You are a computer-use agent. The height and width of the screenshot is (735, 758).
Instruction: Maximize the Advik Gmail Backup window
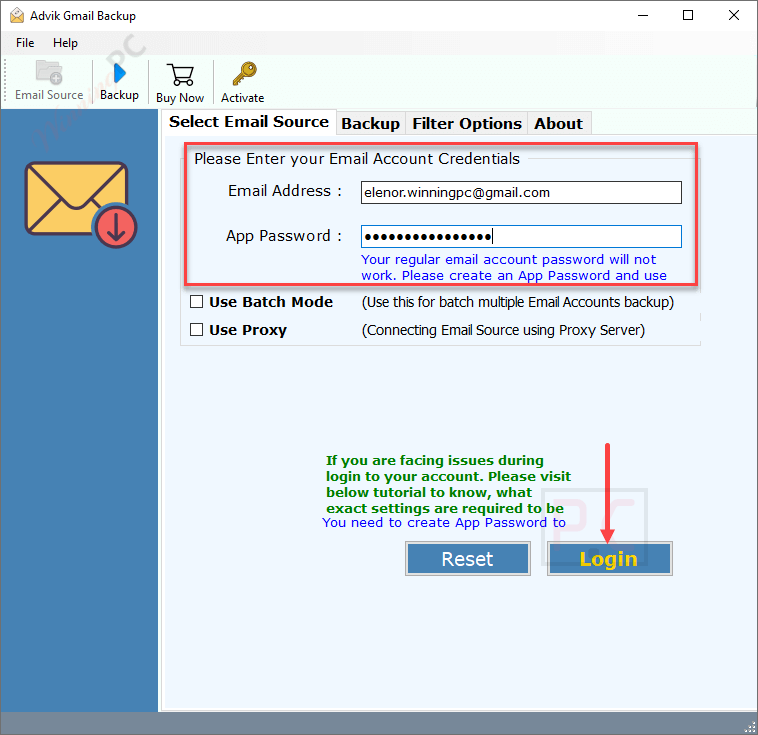coord(688,15)
